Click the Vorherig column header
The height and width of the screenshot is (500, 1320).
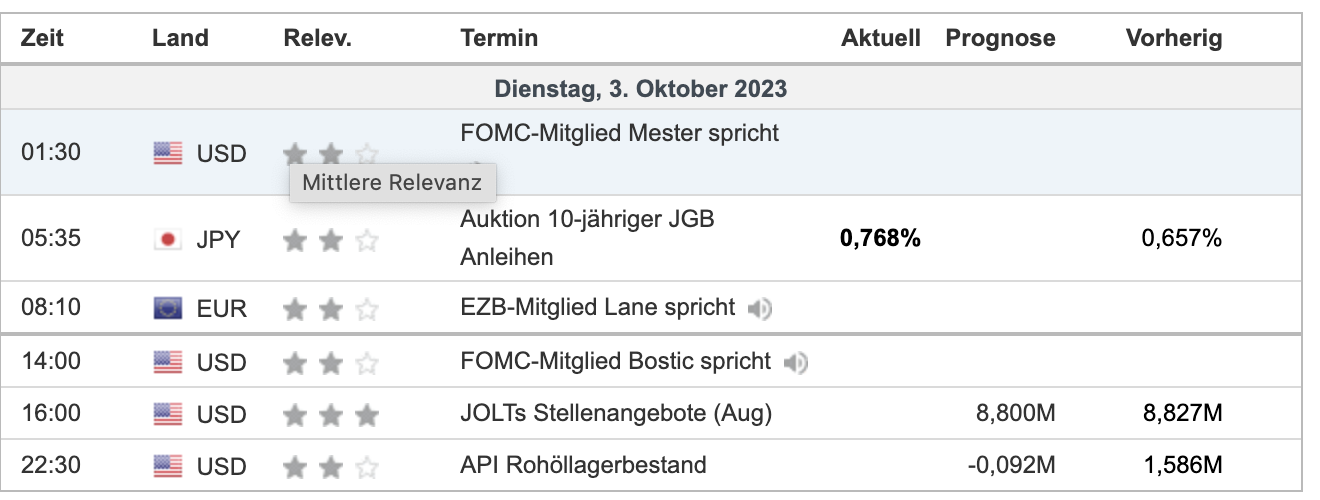pos(1174,38)
